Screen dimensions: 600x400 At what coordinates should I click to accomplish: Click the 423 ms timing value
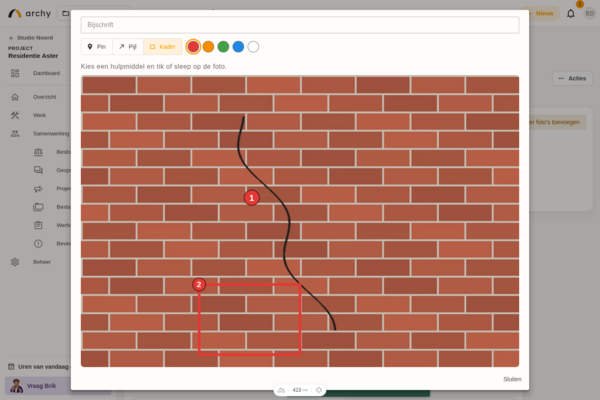[x=300, y=390]
